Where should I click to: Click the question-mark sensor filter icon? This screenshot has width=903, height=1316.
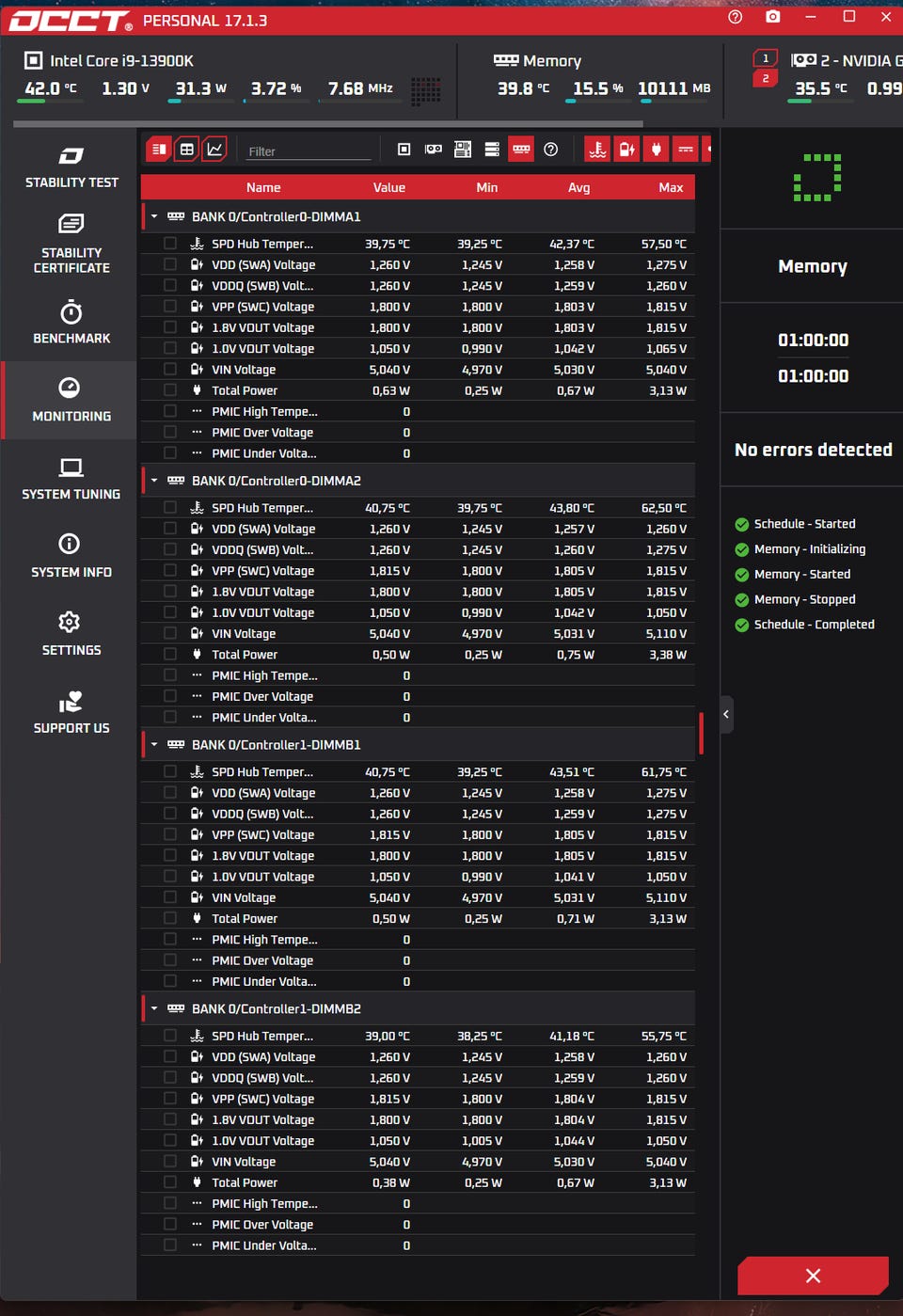click(551, 149)
